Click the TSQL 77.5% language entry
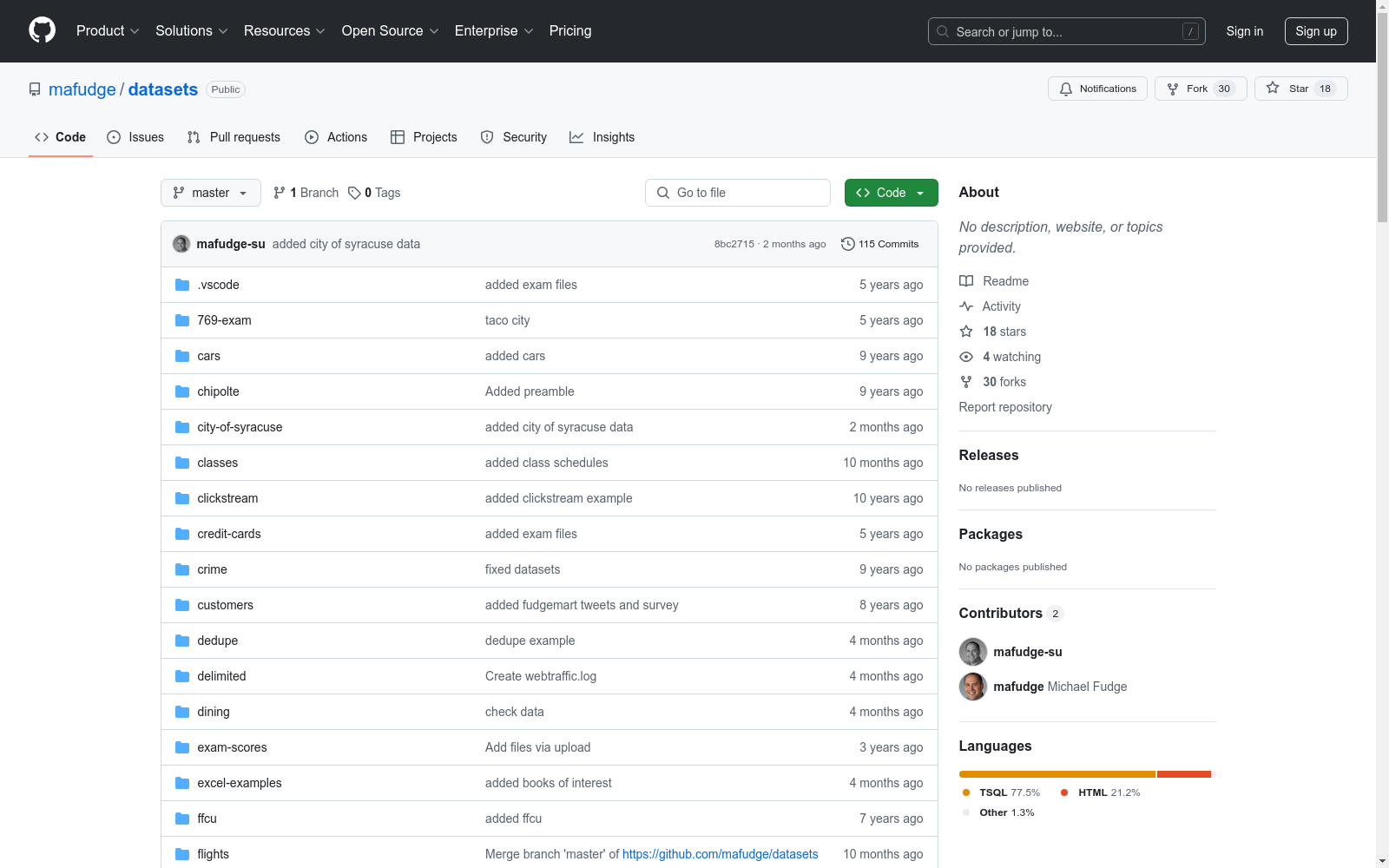 pos(1001,792)
